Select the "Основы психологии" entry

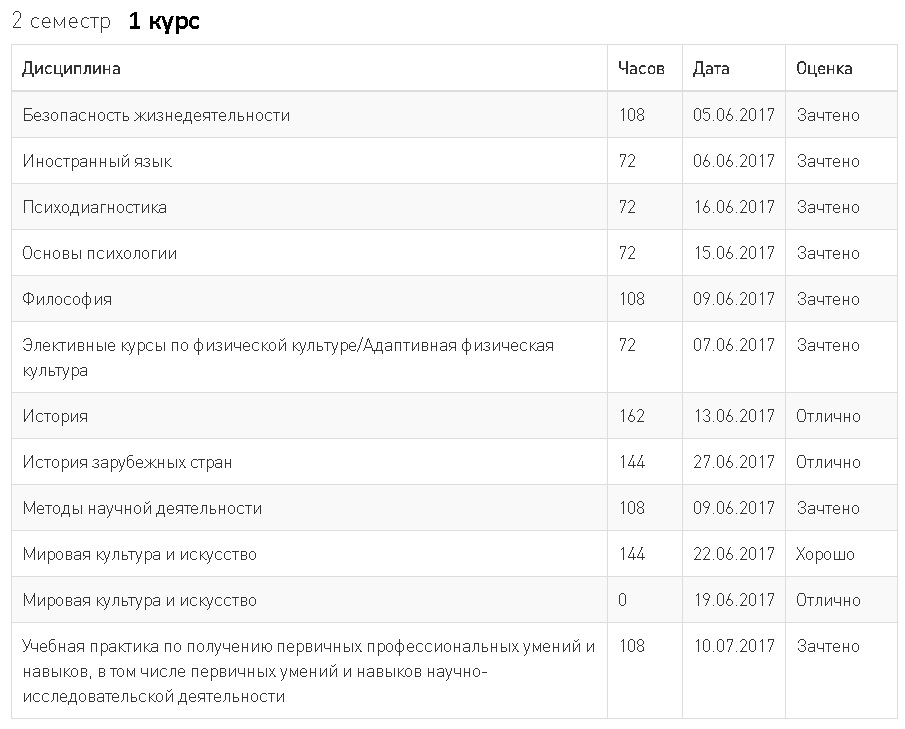click(x=100, y=253)
